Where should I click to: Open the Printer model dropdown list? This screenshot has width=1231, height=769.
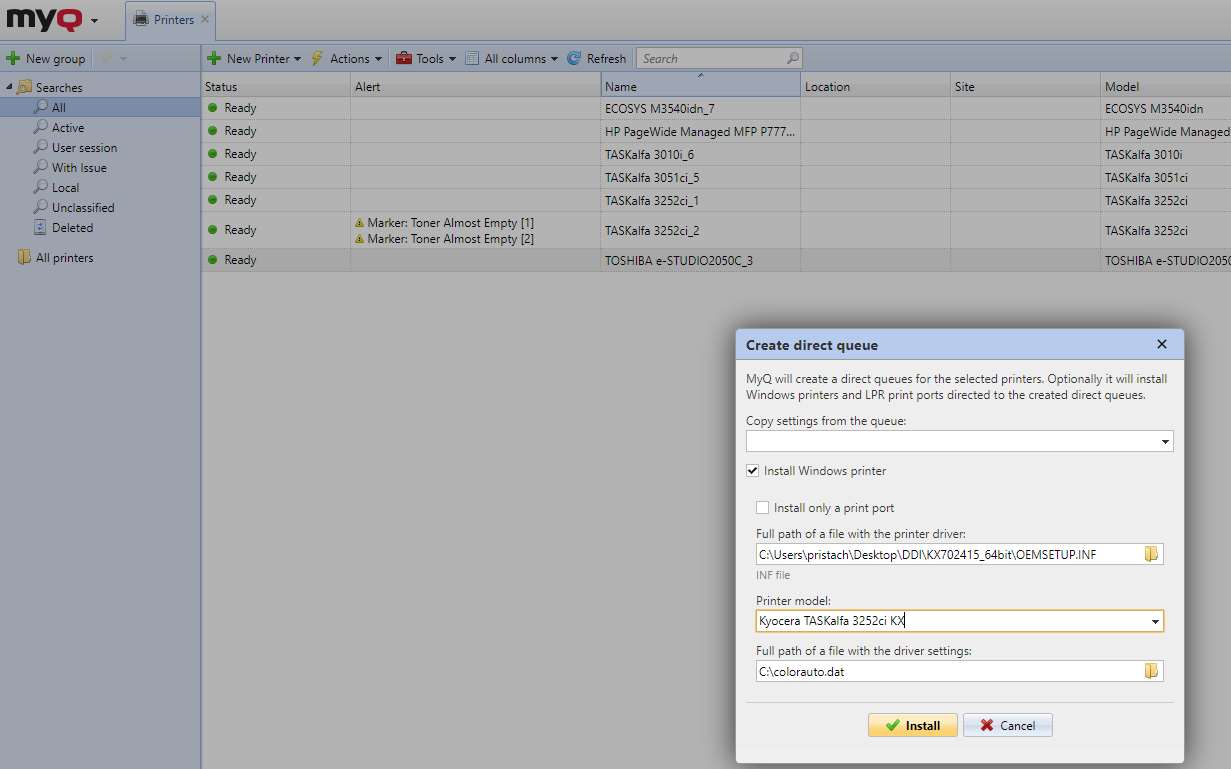tap(1155, 622)
